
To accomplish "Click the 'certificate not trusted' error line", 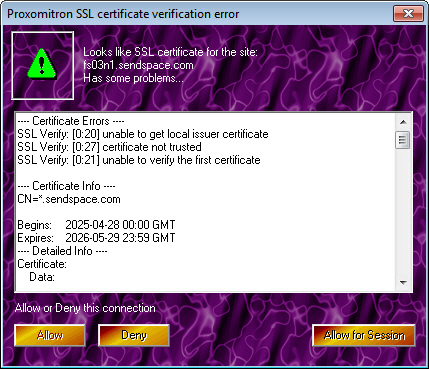I will 109,147.
